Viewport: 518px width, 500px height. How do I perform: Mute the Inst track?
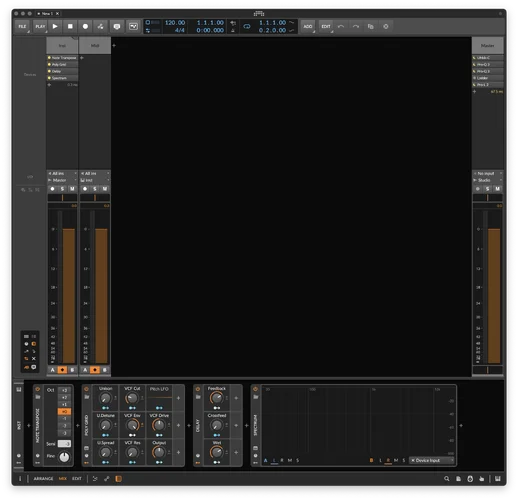(x=72, y=189)
